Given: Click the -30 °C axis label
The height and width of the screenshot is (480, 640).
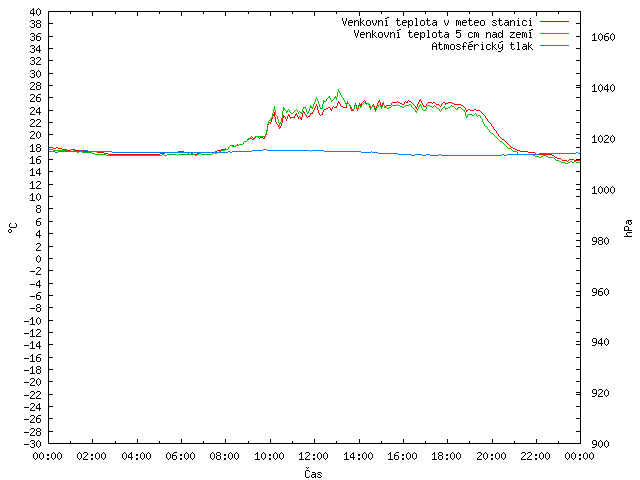Looking at the screenshot, I should pyautogui.click(x=33, y=444).
